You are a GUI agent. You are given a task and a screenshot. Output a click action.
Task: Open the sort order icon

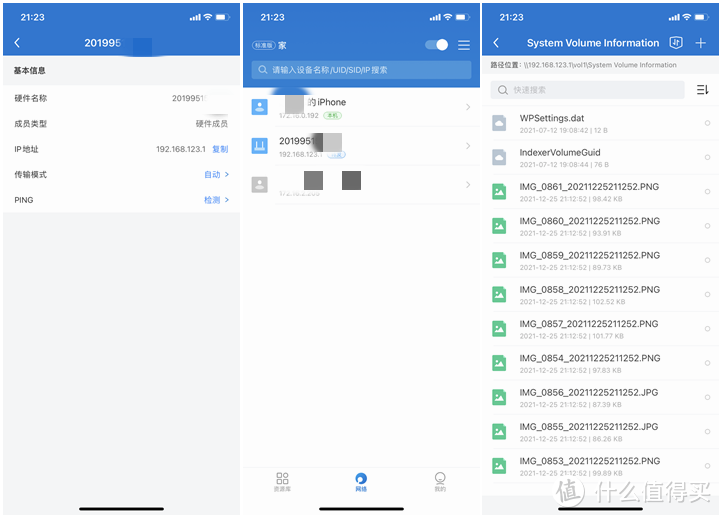pos(702,90)
